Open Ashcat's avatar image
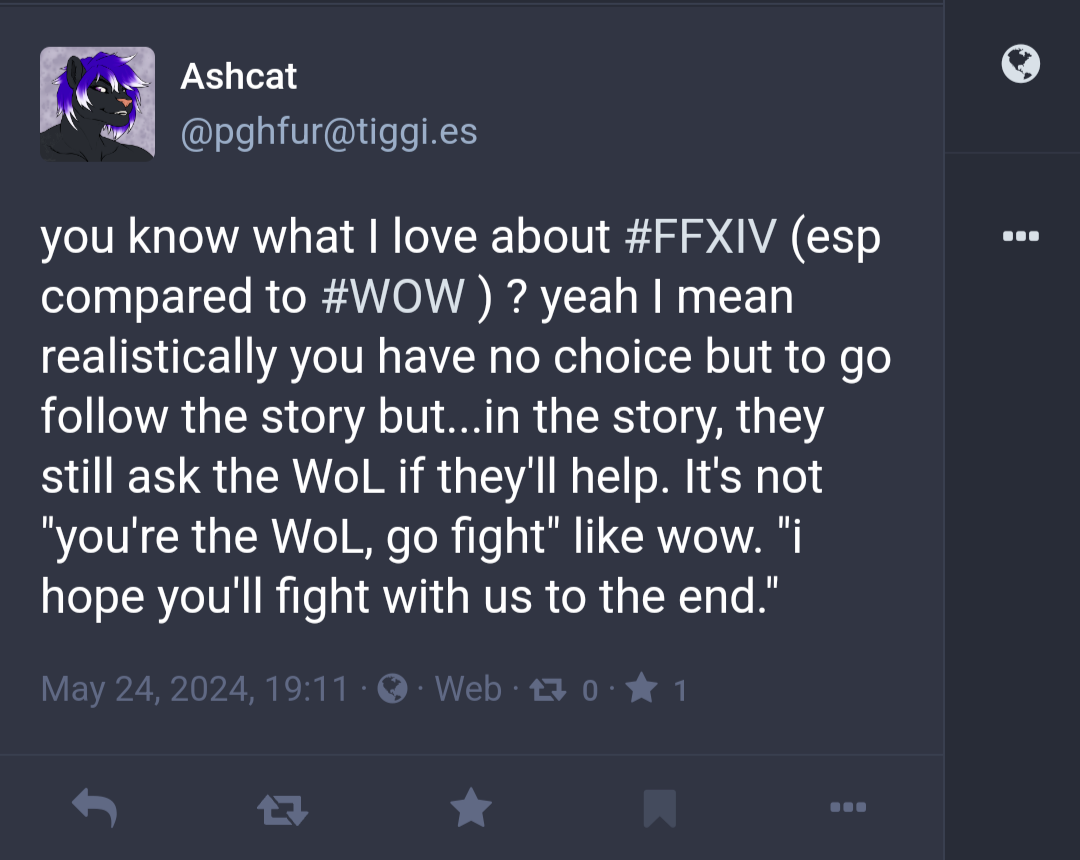 pyautogui.click(x=97, y=104)
